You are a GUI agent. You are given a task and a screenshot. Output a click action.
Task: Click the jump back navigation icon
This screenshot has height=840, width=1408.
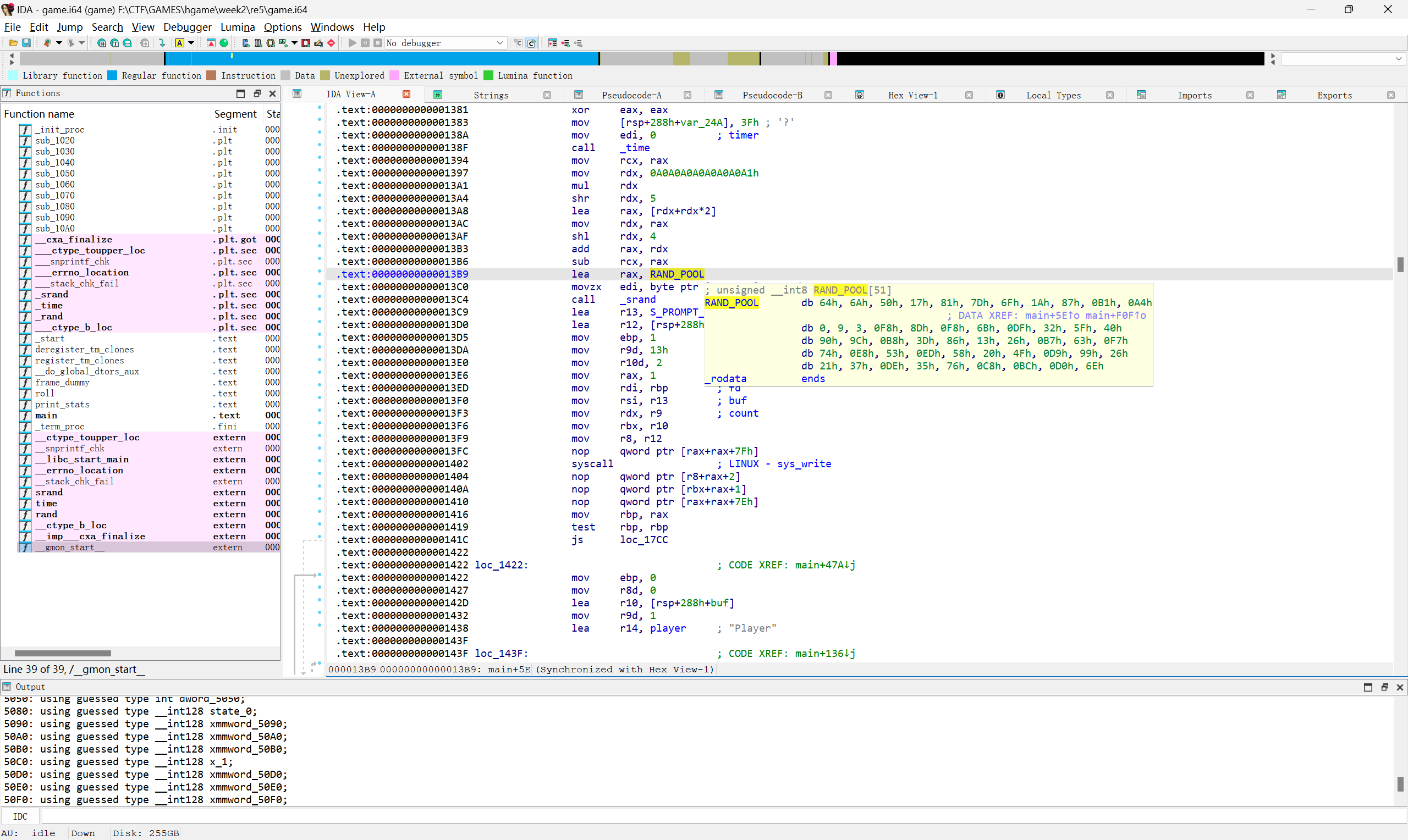click(47, 43)
